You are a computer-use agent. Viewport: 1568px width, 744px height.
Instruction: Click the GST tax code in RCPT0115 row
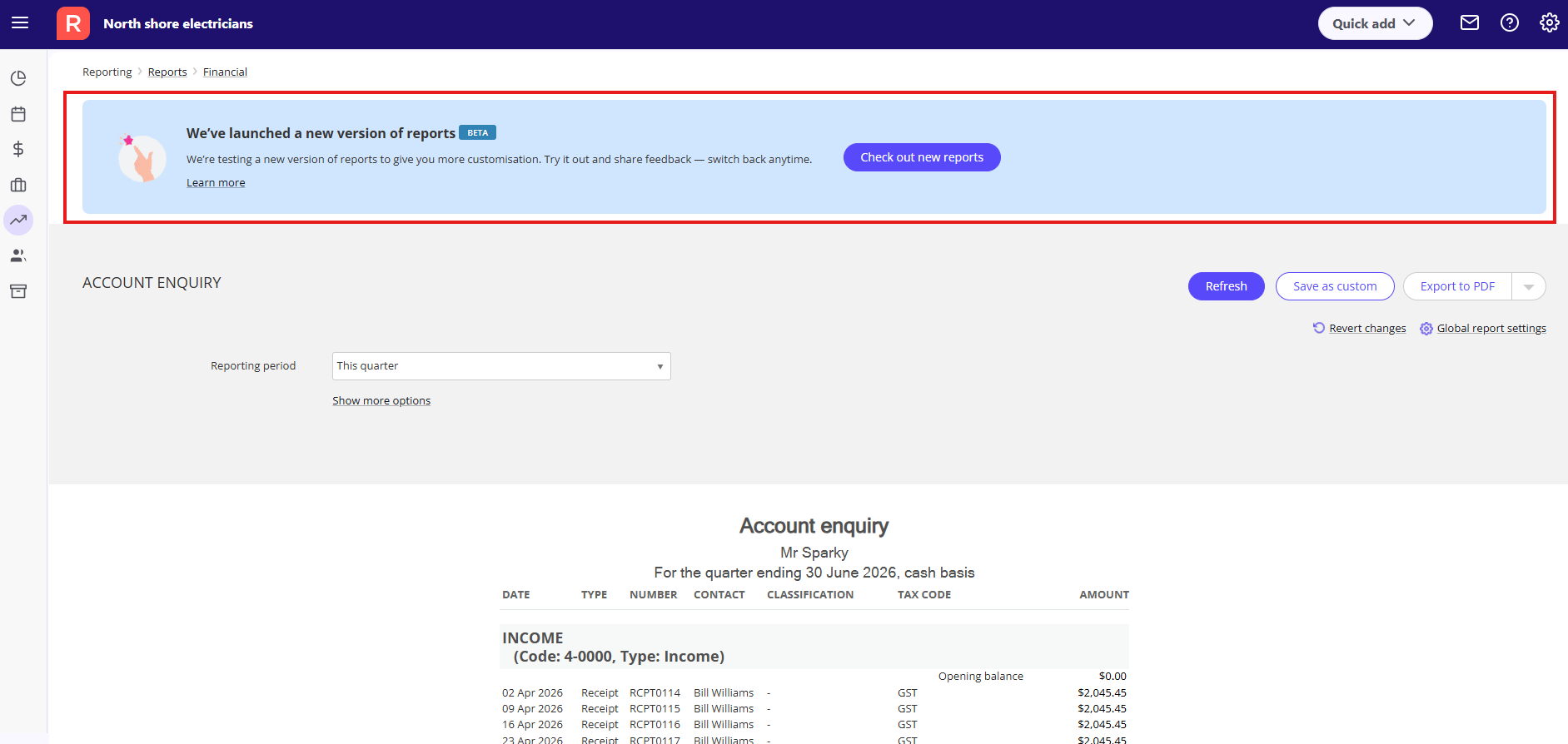908,709
